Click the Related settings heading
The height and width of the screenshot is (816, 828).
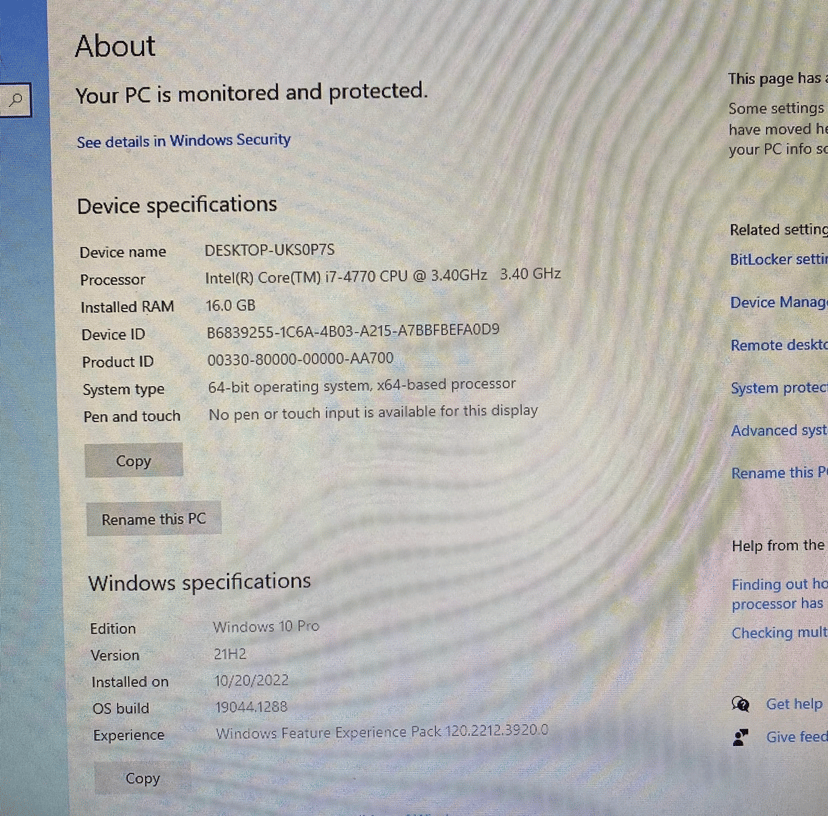point(779,230)
